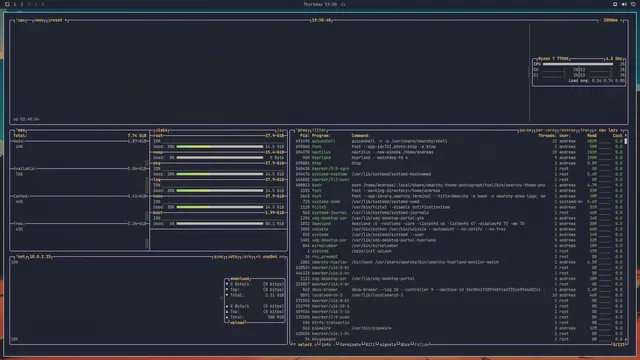Switch network interface with left b arrow

click(258, 257)
